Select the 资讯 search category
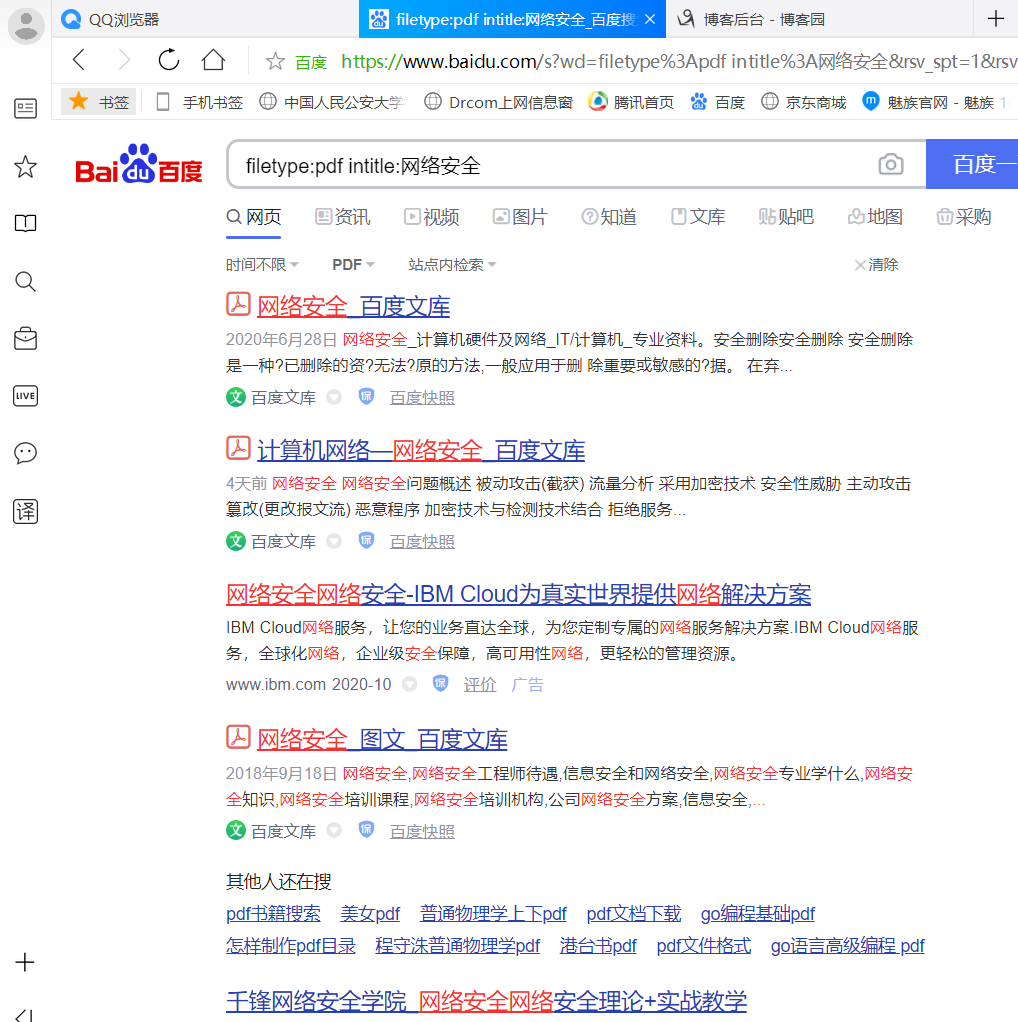Screen dimensions: 1018x1022 click(x=343, y=216)
